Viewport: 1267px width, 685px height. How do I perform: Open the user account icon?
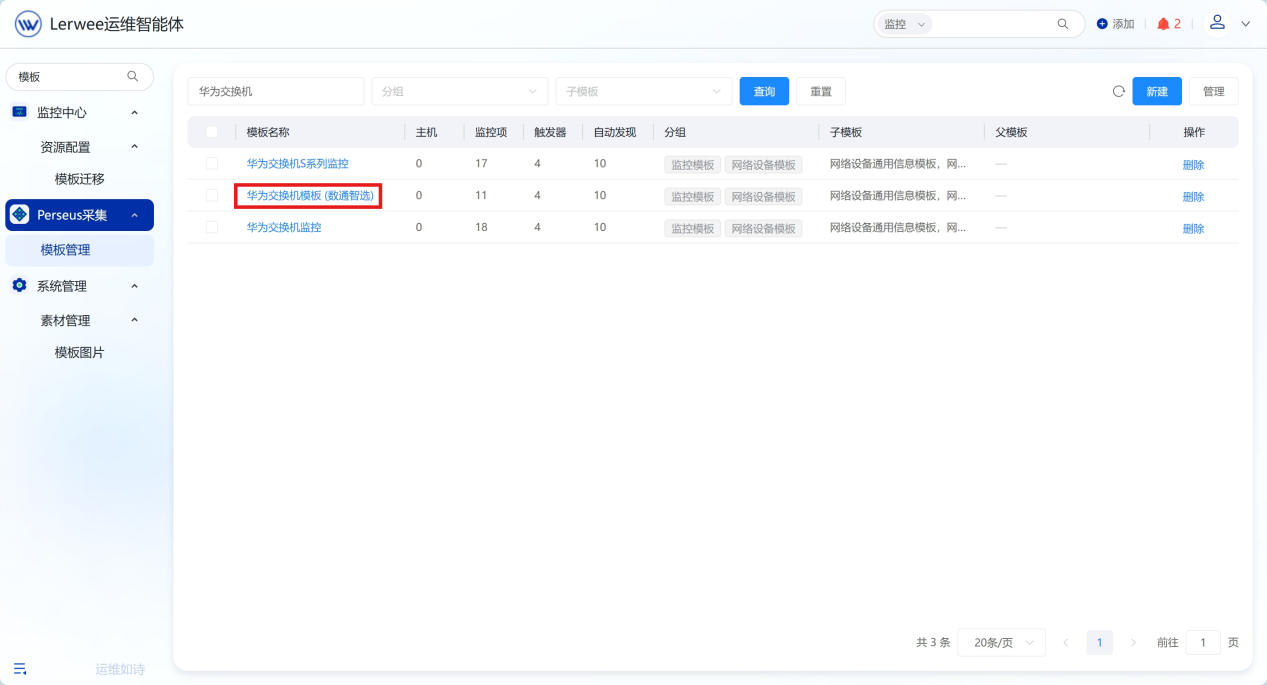[x=1217, y=22]
